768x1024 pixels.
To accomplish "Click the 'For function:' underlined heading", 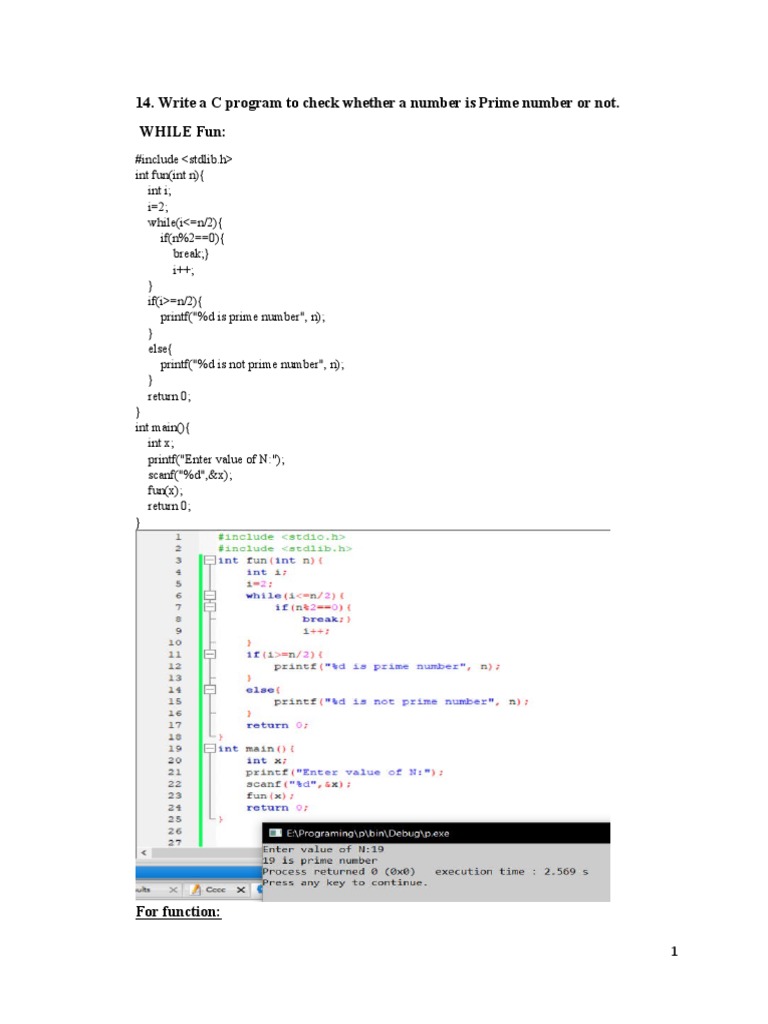I will pyautogui.click(x=178, y=912).
